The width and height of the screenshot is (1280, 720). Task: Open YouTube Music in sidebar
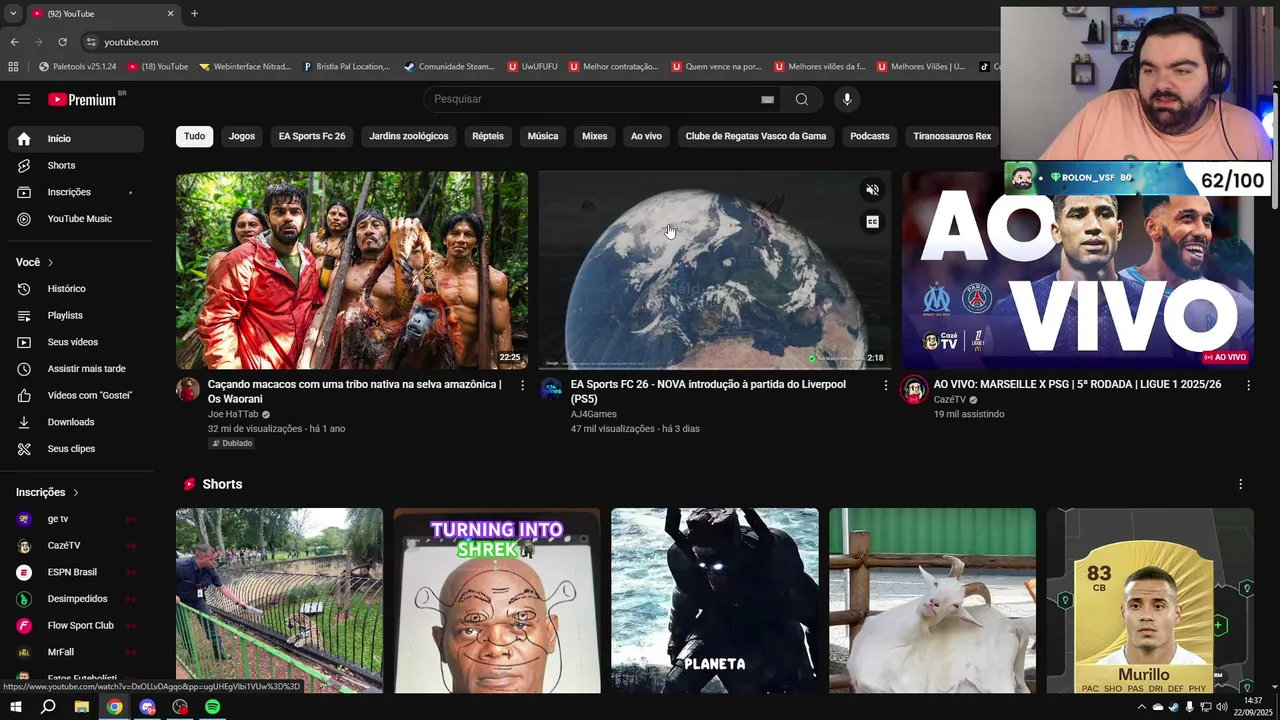(x=76, y=219)
